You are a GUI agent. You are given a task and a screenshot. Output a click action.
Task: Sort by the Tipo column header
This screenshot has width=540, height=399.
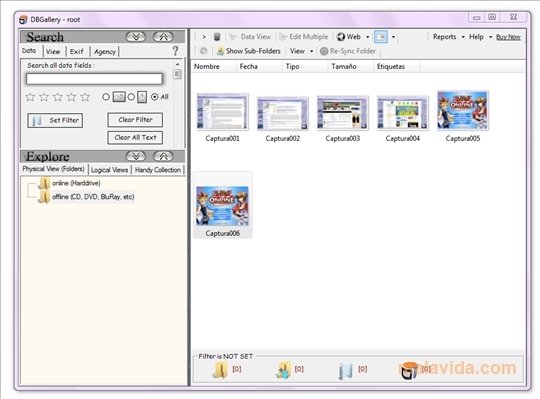[x=305, y=66]
